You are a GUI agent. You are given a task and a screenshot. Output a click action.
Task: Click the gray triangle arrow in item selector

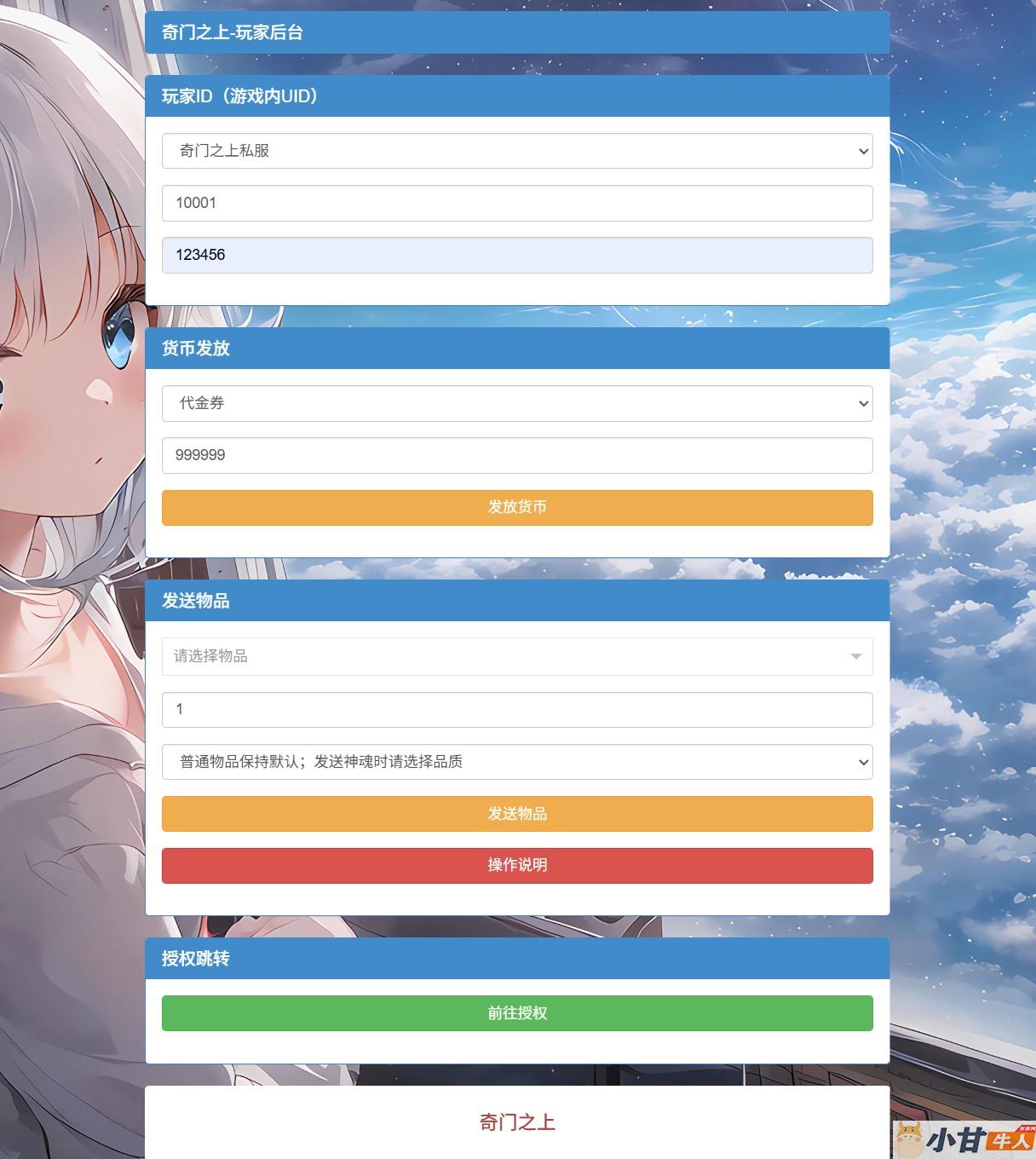coord(855,656)
